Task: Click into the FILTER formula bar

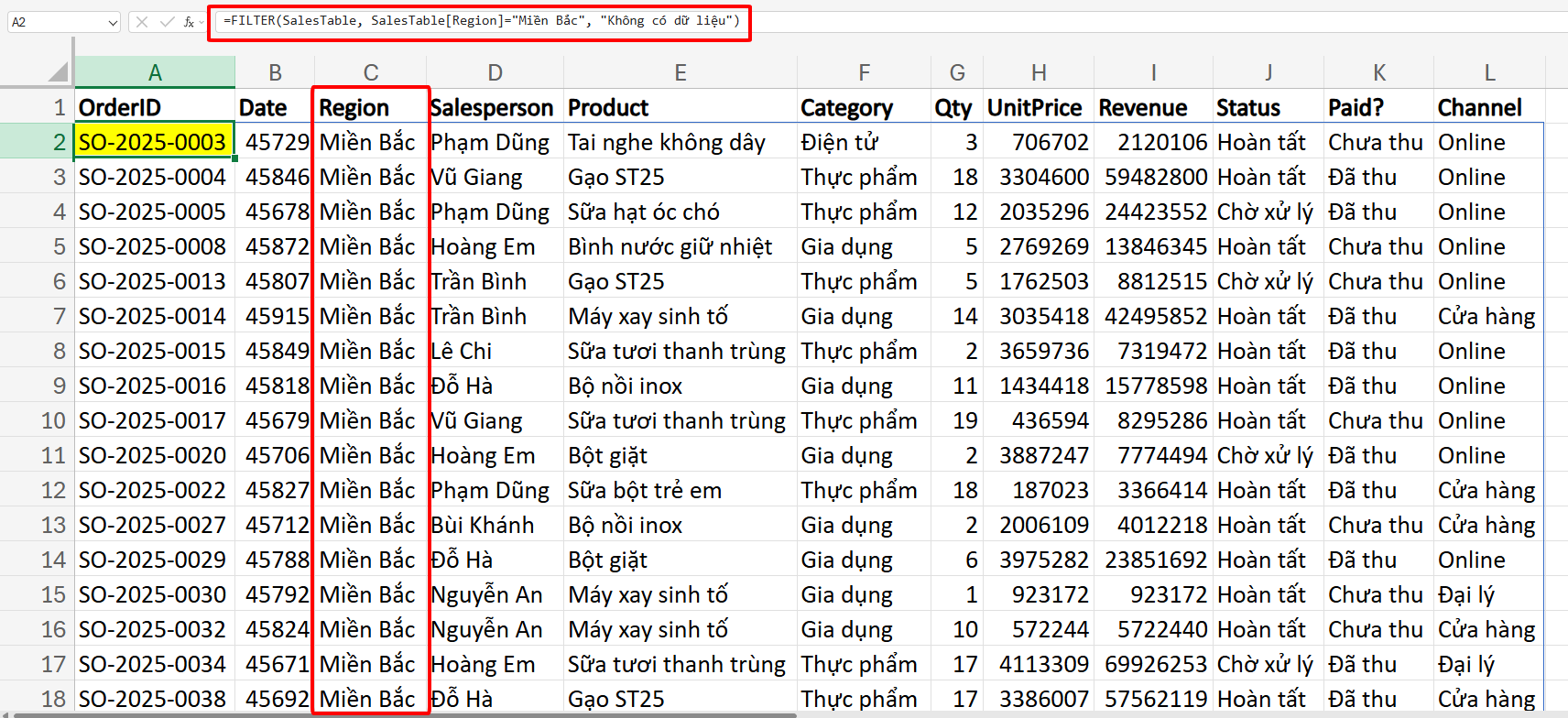Action: click(x=480, y=21)
